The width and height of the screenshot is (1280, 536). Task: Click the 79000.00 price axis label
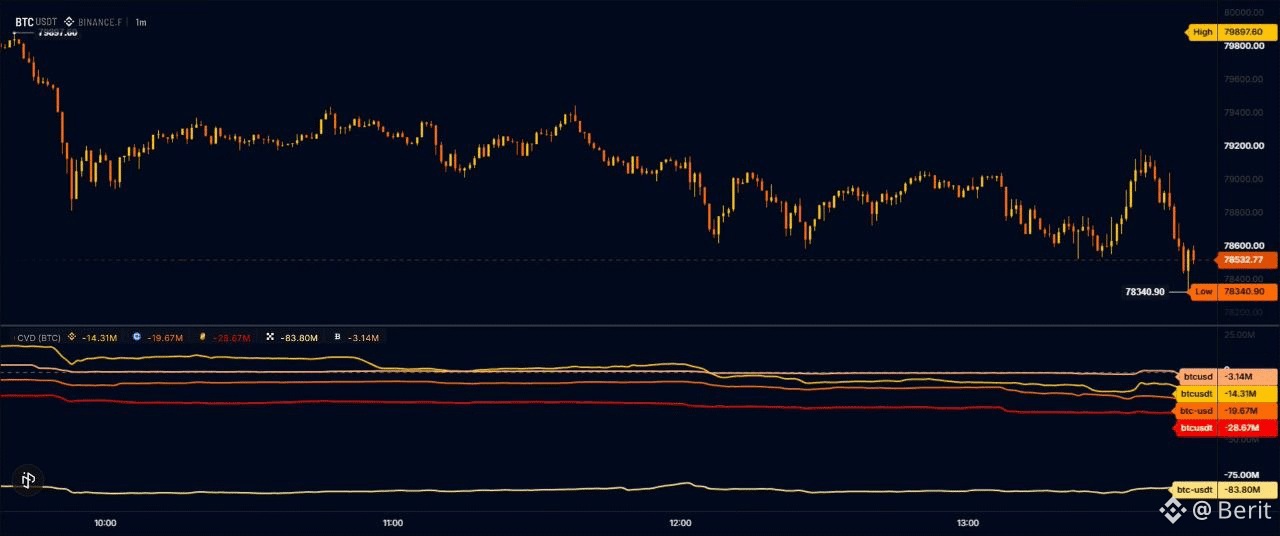point(1243,179)
